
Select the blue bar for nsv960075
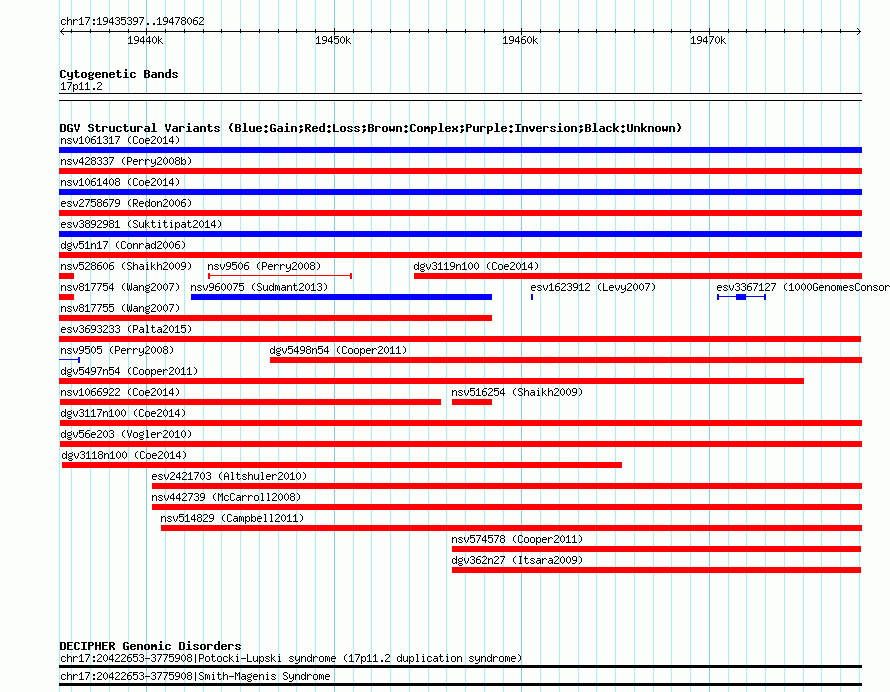[341, 297]
